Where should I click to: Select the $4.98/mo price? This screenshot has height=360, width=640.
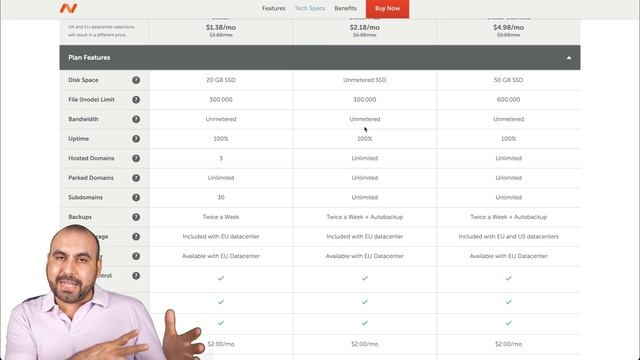click(x=508, y=27)
